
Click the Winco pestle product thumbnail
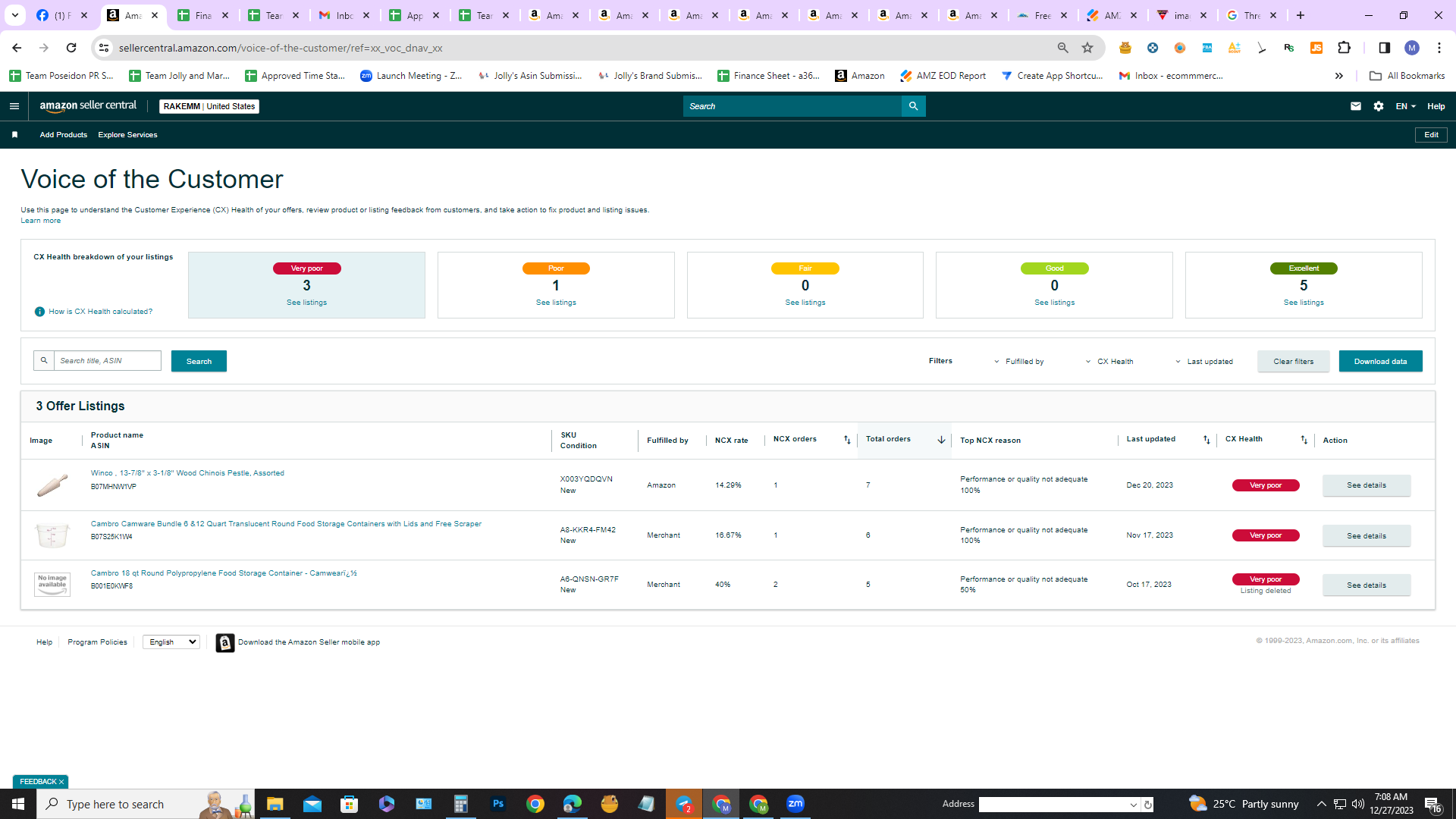coord(52,485)
